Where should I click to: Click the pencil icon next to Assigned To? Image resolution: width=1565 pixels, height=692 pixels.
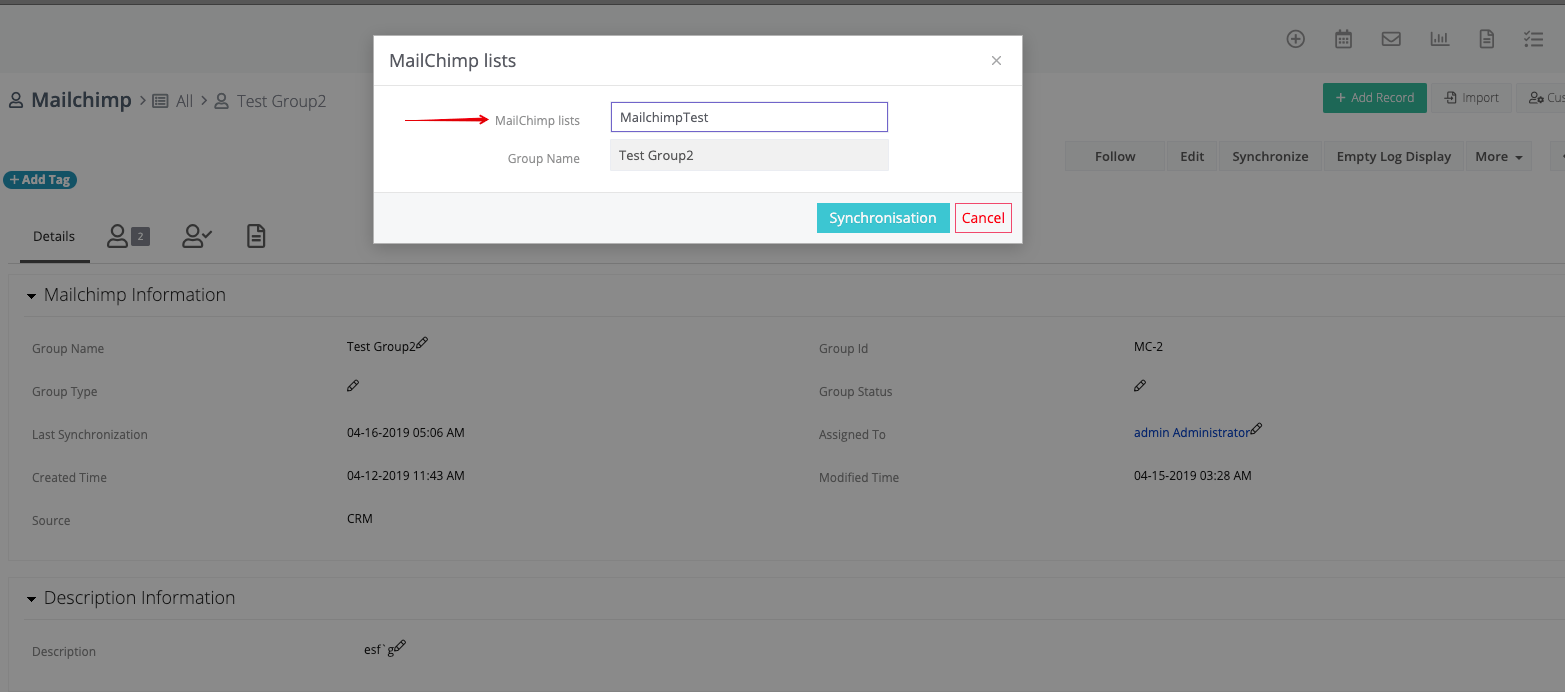tap(1258, 428)
